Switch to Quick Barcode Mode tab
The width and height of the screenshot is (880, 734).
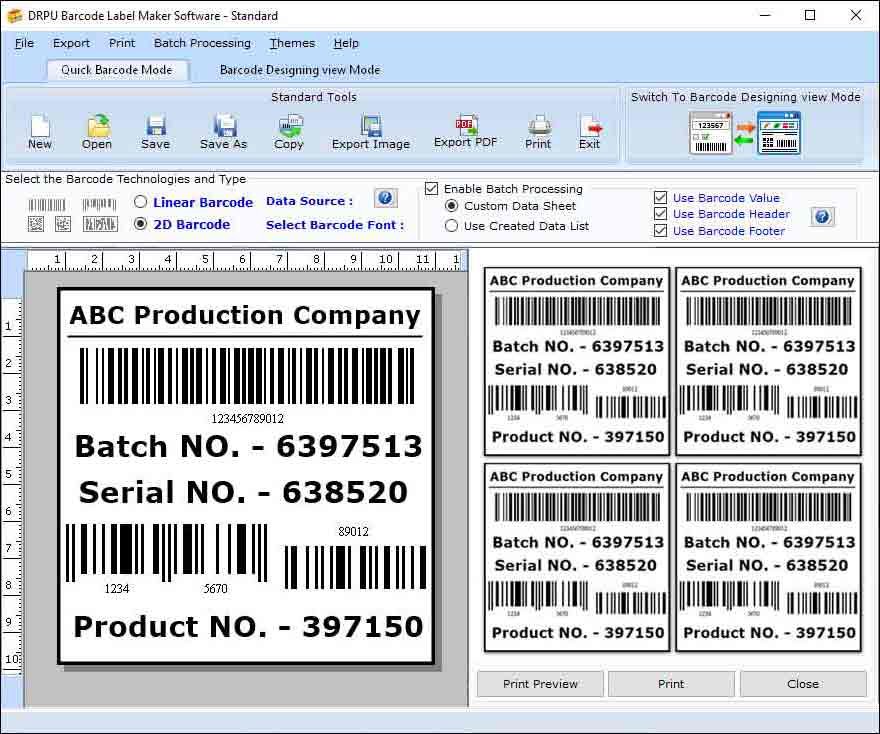pyautogui.click(x=117, y=70)
